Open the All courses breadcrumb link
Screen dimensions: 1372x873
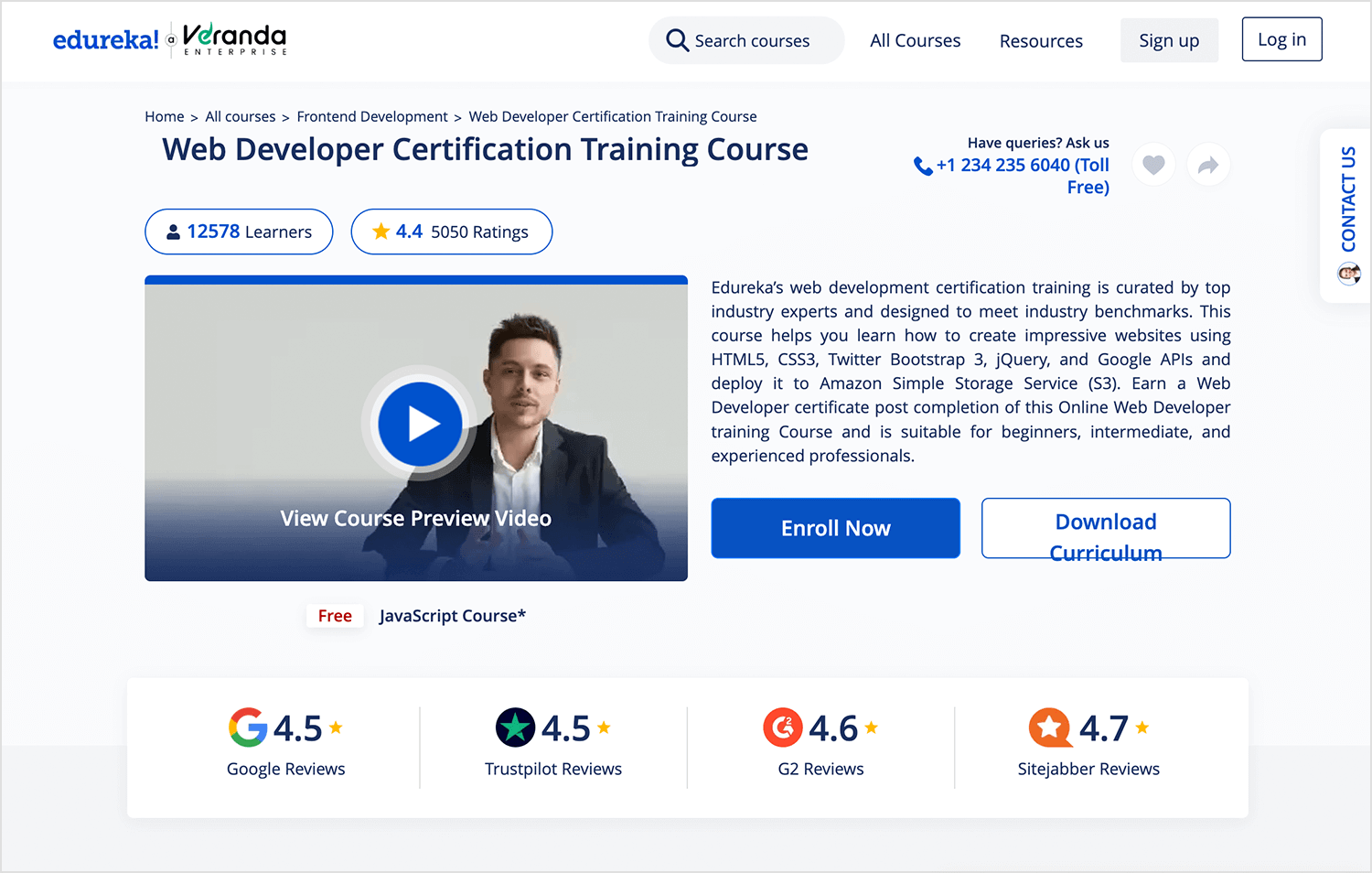pyautogui.click(x=241, y=116)
